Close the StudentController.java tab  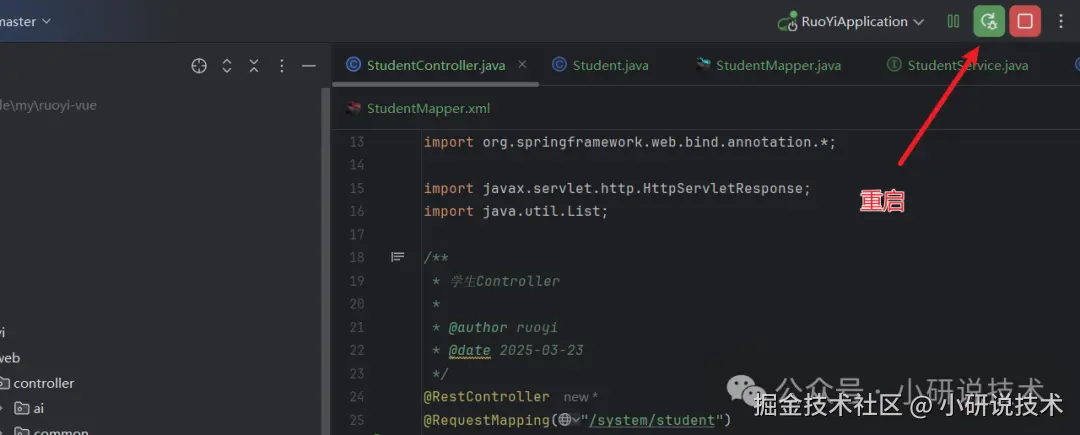coord(522,64)
